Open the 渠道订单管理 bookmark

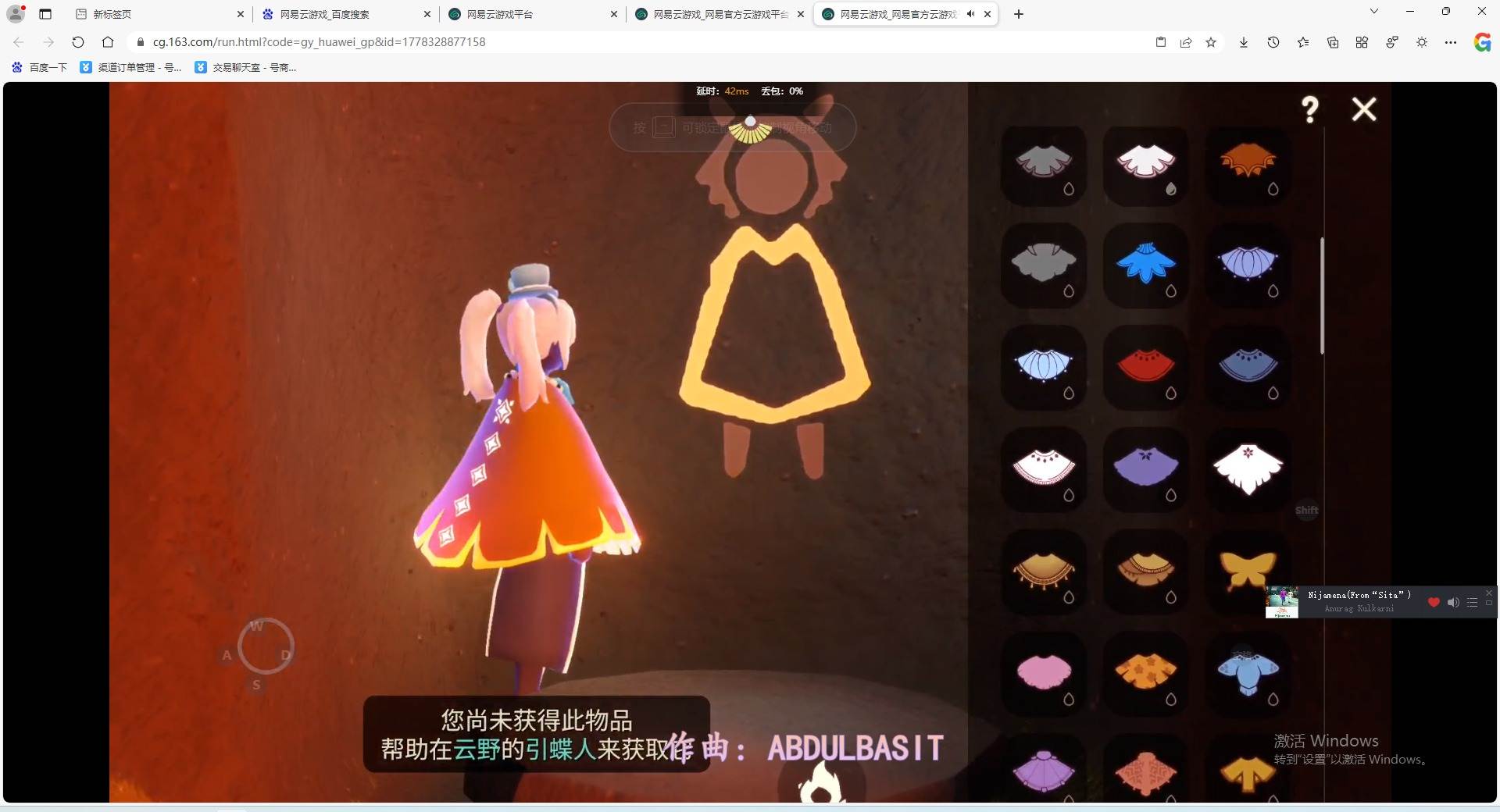[131, 68]
